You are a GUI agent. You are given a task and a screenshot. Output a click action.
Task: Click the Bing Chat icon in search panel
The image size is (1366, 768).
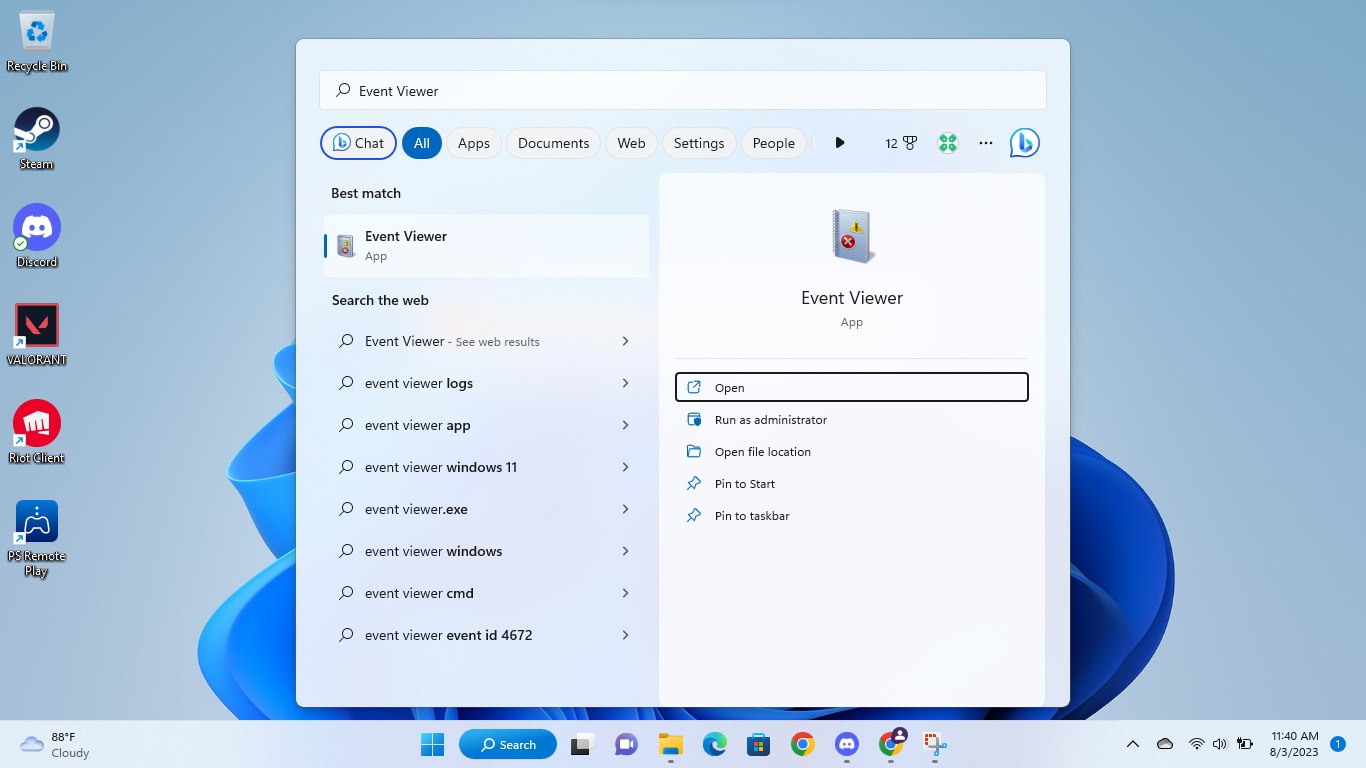pos(1024,143)
